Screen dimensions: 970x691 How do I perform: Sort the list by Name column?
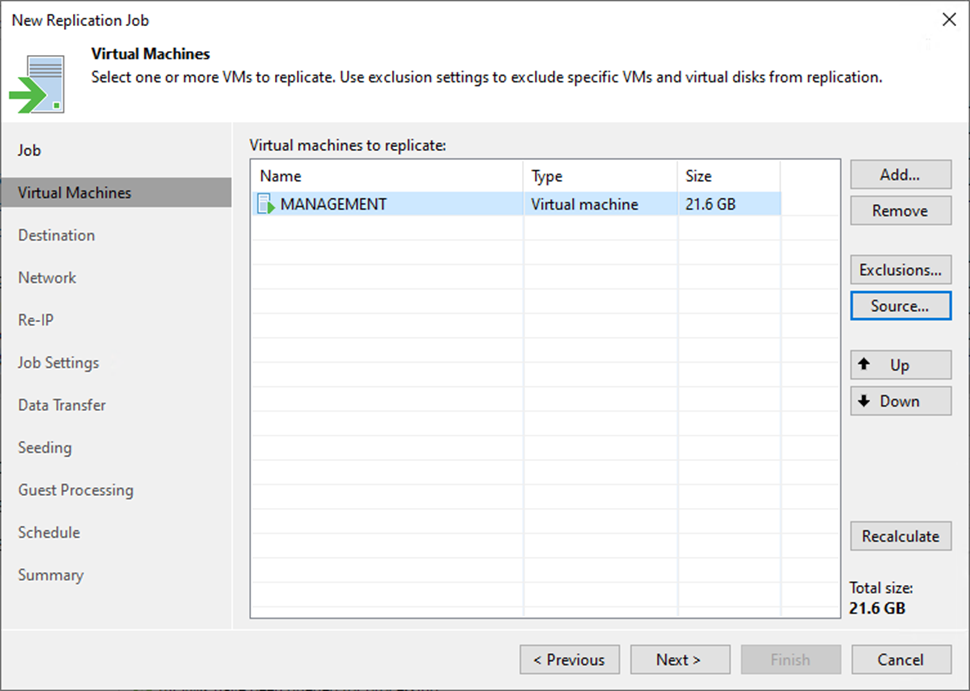point(385,176)
